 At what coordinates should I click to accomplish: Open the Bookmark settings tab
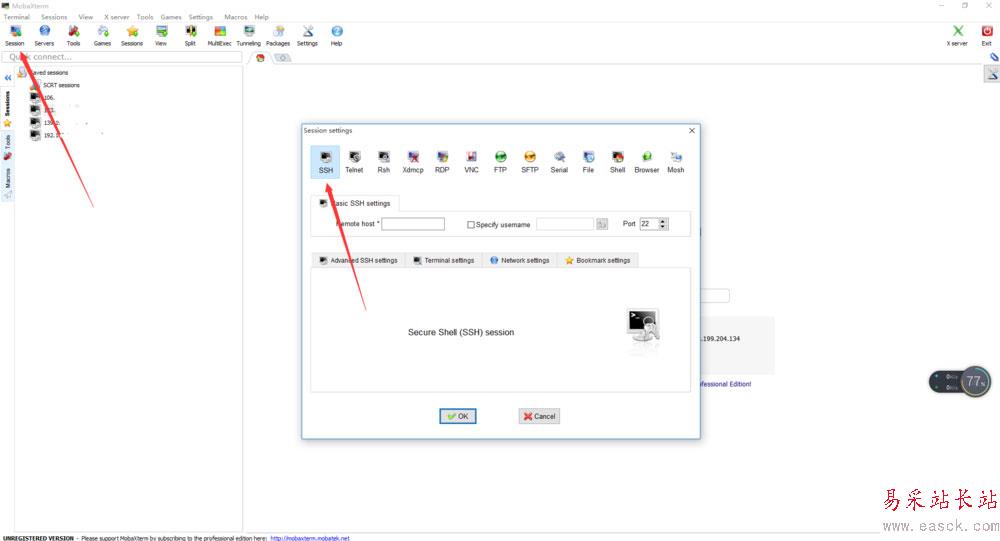(598, 260)
